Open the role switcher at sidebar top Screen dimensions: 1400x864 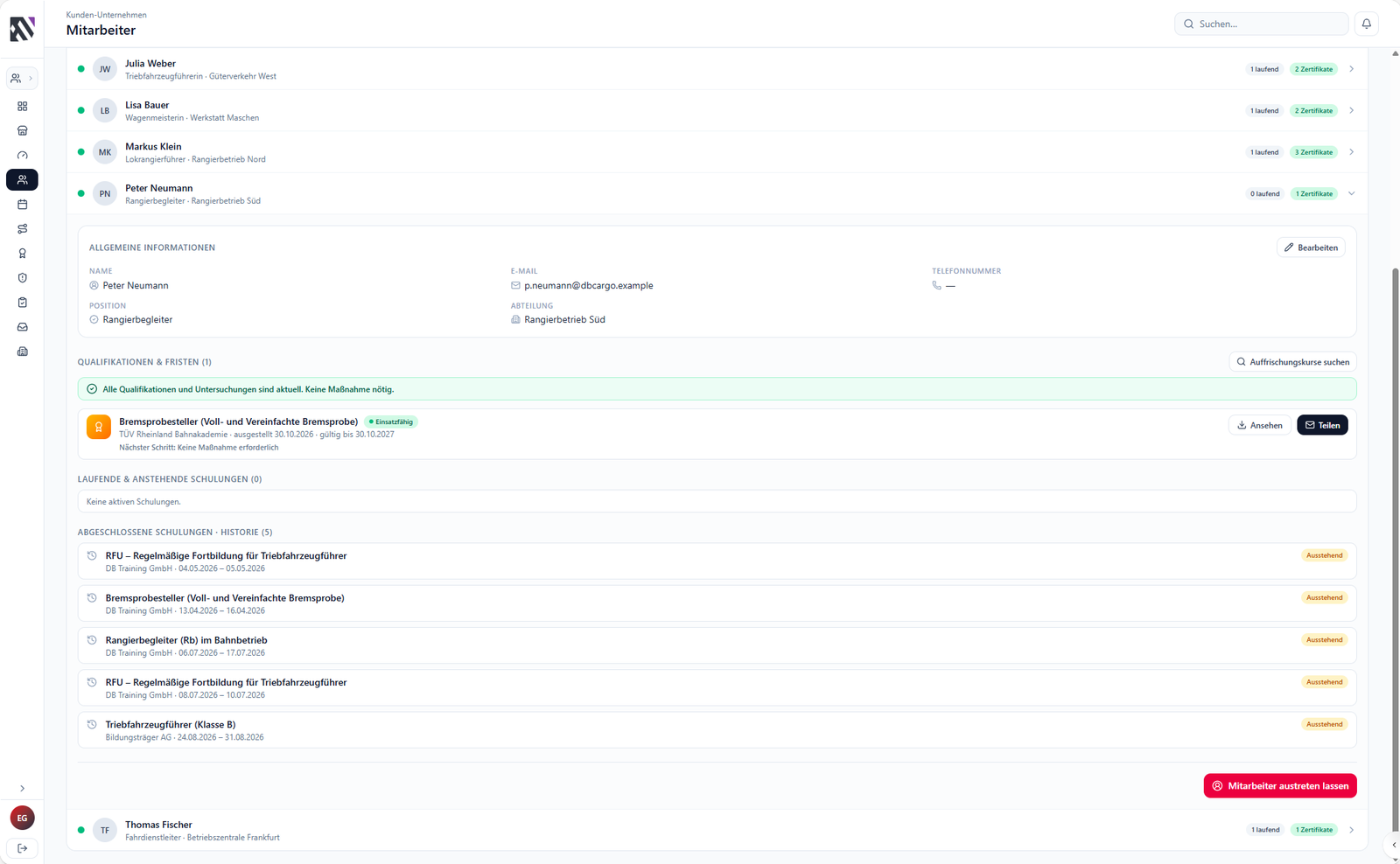22,78
